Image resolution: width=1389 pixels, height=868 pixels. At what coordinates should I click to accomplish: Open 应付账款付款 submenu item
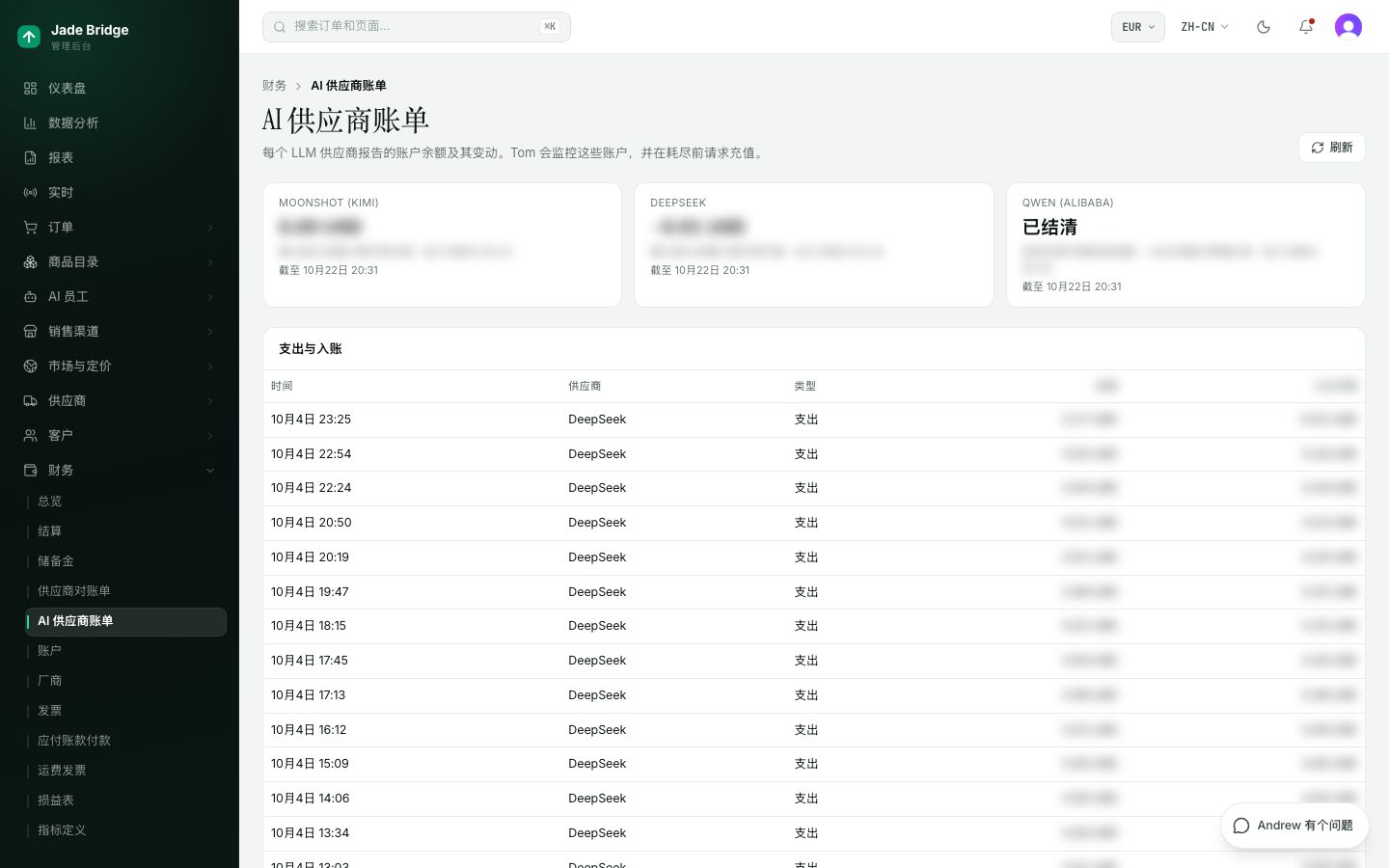tap(74, 741)
